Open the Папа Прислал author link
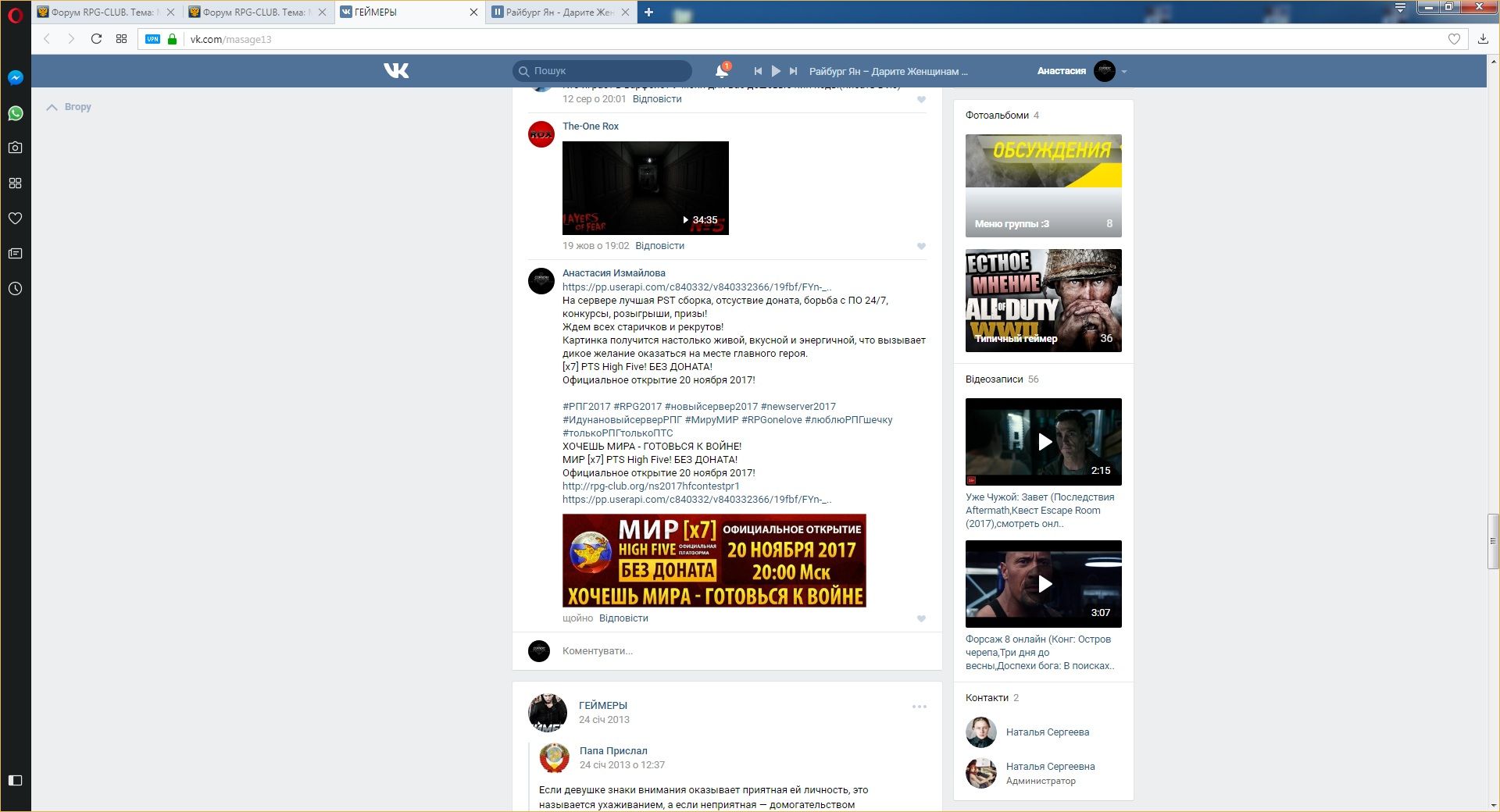 pos(613,751)
